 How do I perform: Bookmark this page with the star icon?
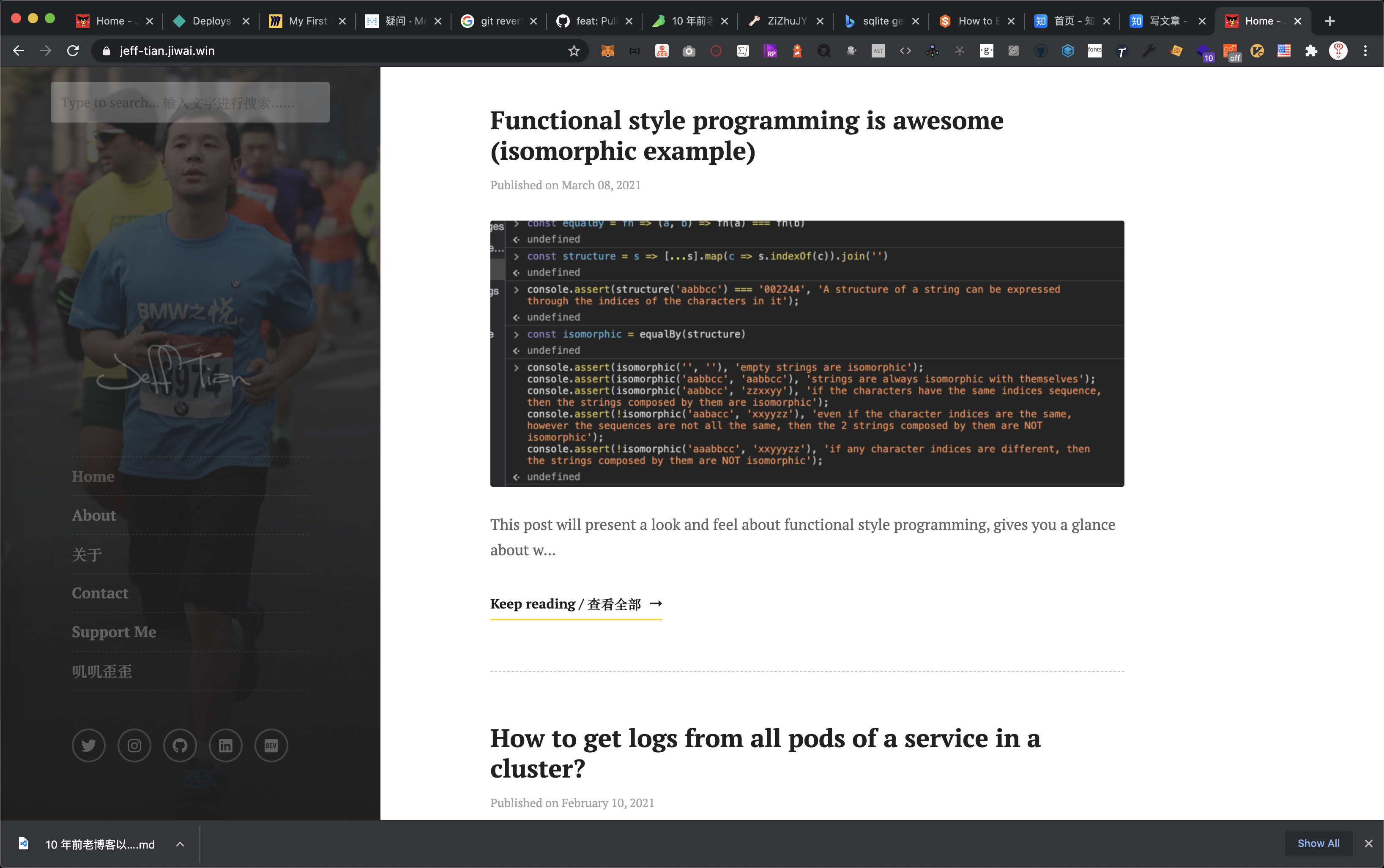(x=574, y=51)
